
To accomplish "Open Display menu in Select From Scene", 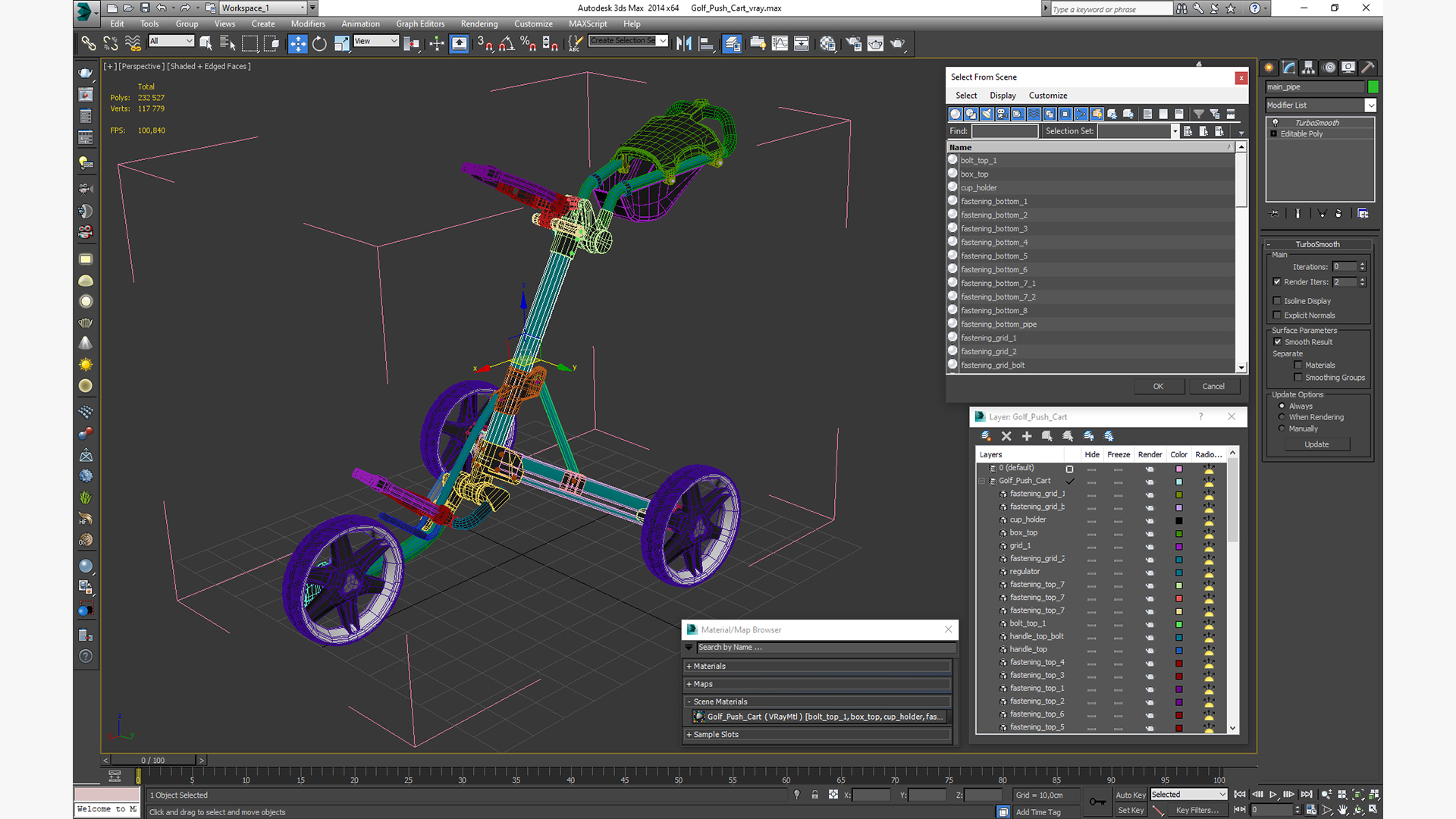I will click(1003, 96).
